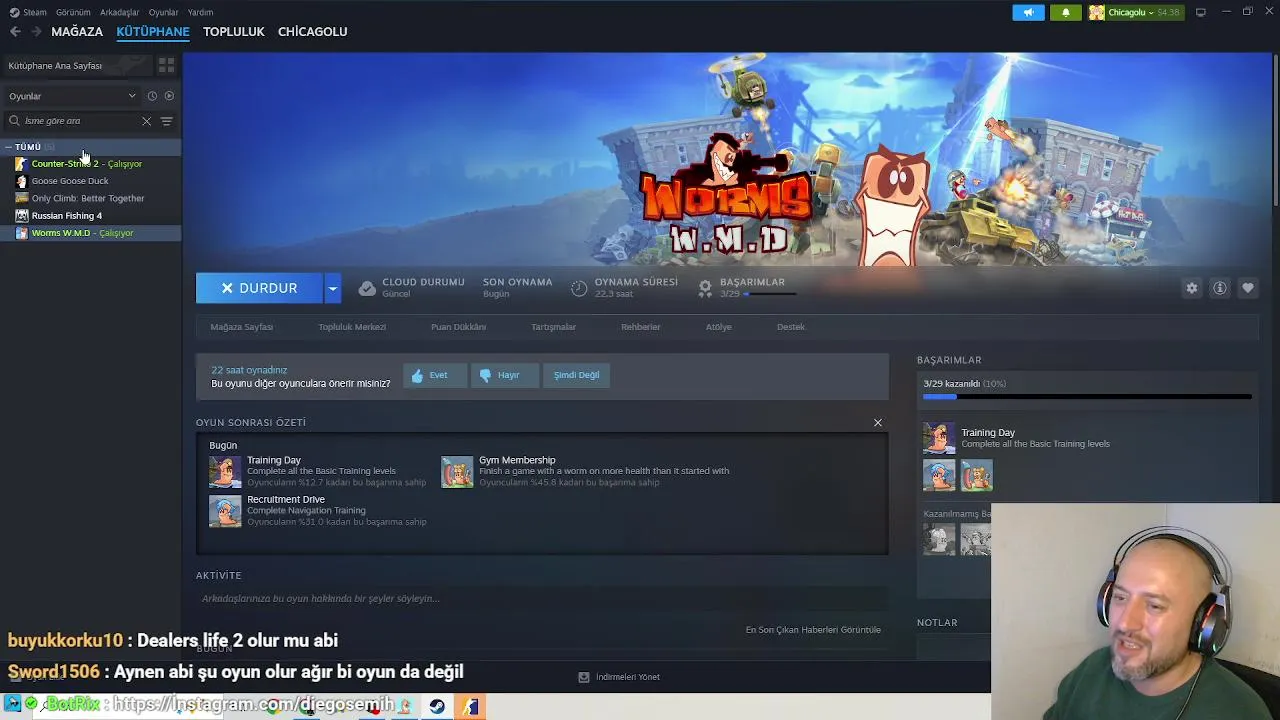Go to the MAĞAZA tab
This screenshot has height=720, width=1280.
pyautogui.click(x=77, y=32)
